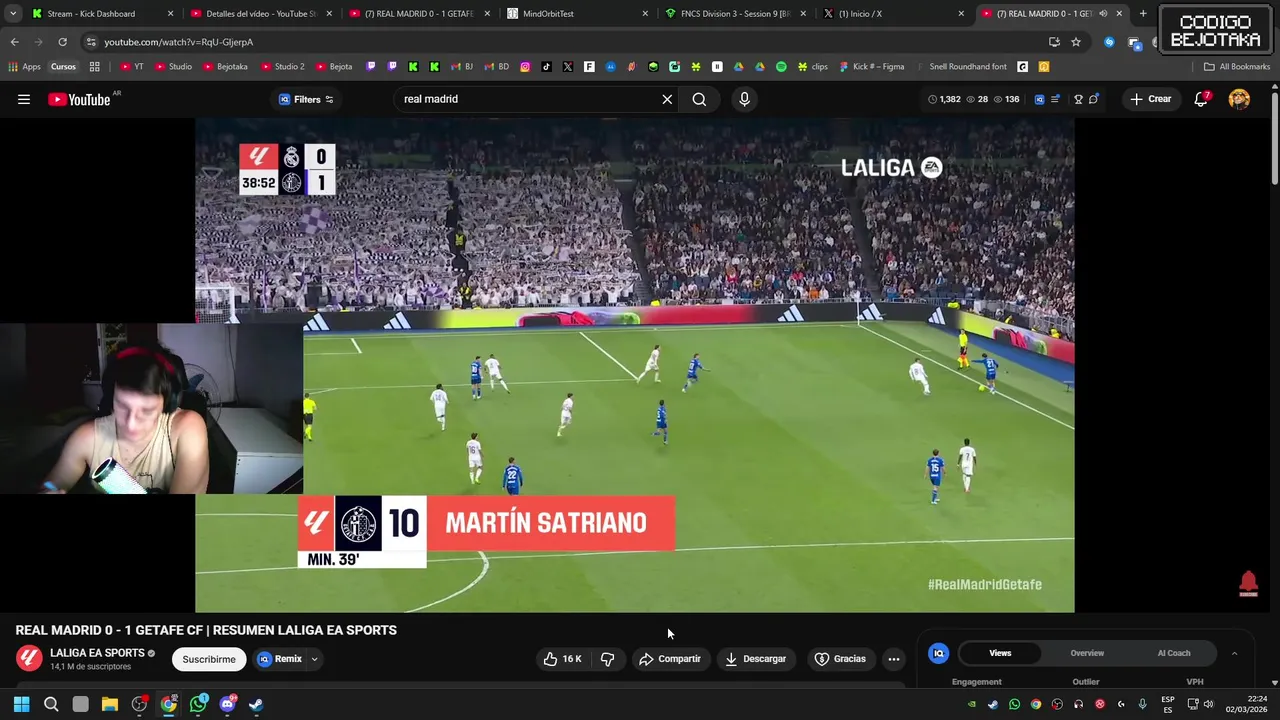Click the 1,382 vidIQ stat counter
Viewport: 1280px width, 720px height.
coord(944,99)
